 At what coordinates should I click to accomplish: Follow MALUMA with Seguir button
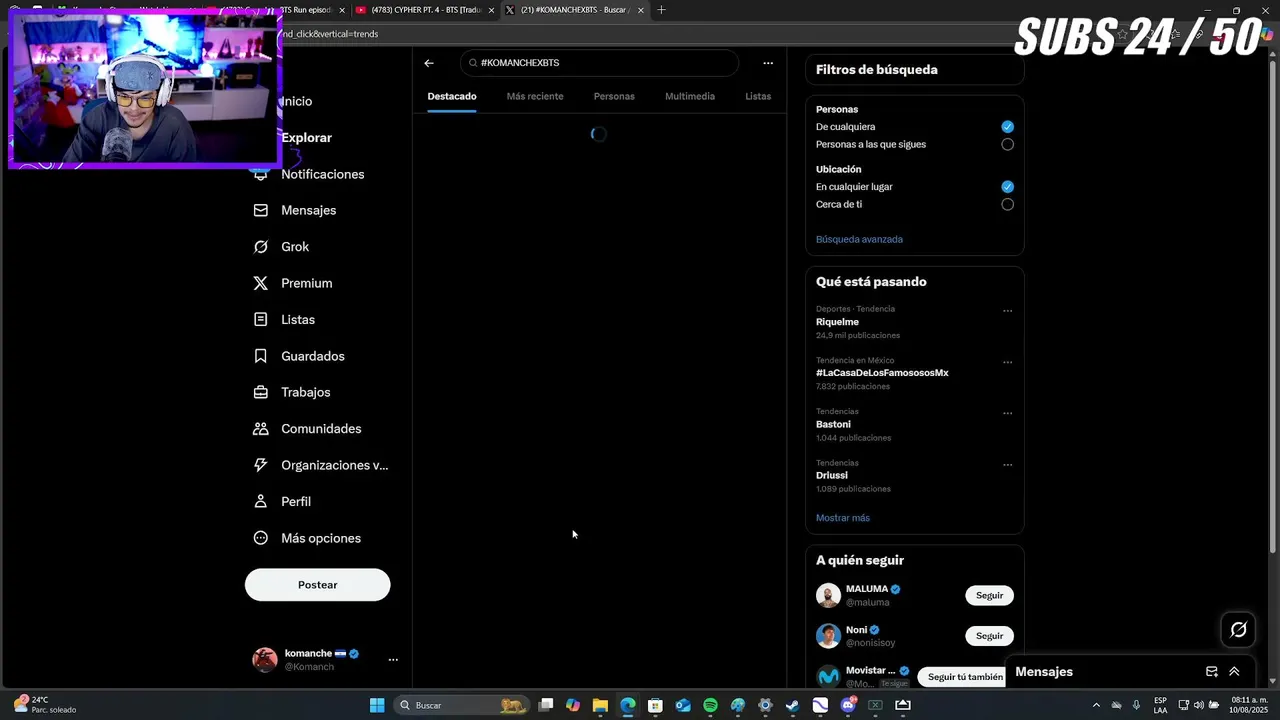pyautogui.click(x=989, y=595)
